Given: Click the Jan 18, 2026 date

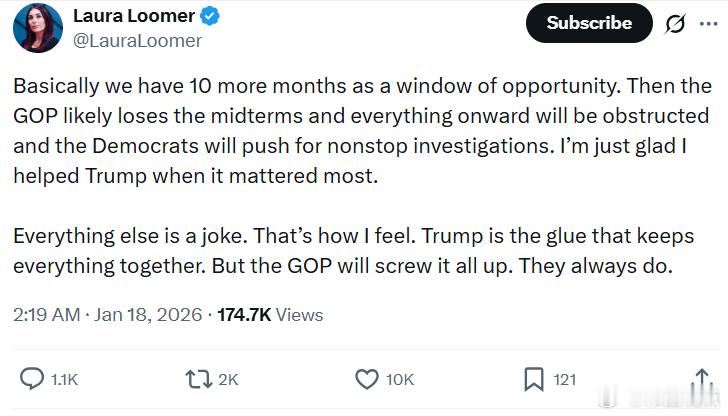Looking at the screenshot, I should [x=146, y=314].
